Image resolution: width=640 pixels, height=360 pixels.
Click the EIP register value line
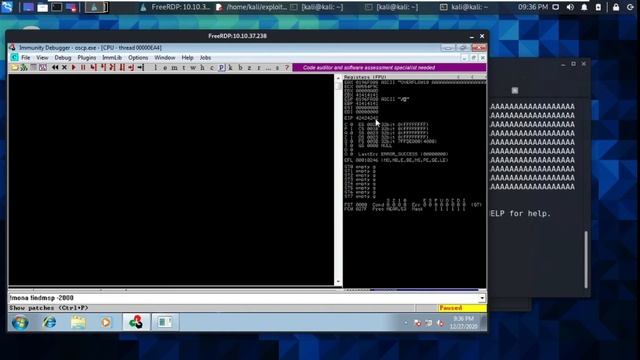(362, 118)
